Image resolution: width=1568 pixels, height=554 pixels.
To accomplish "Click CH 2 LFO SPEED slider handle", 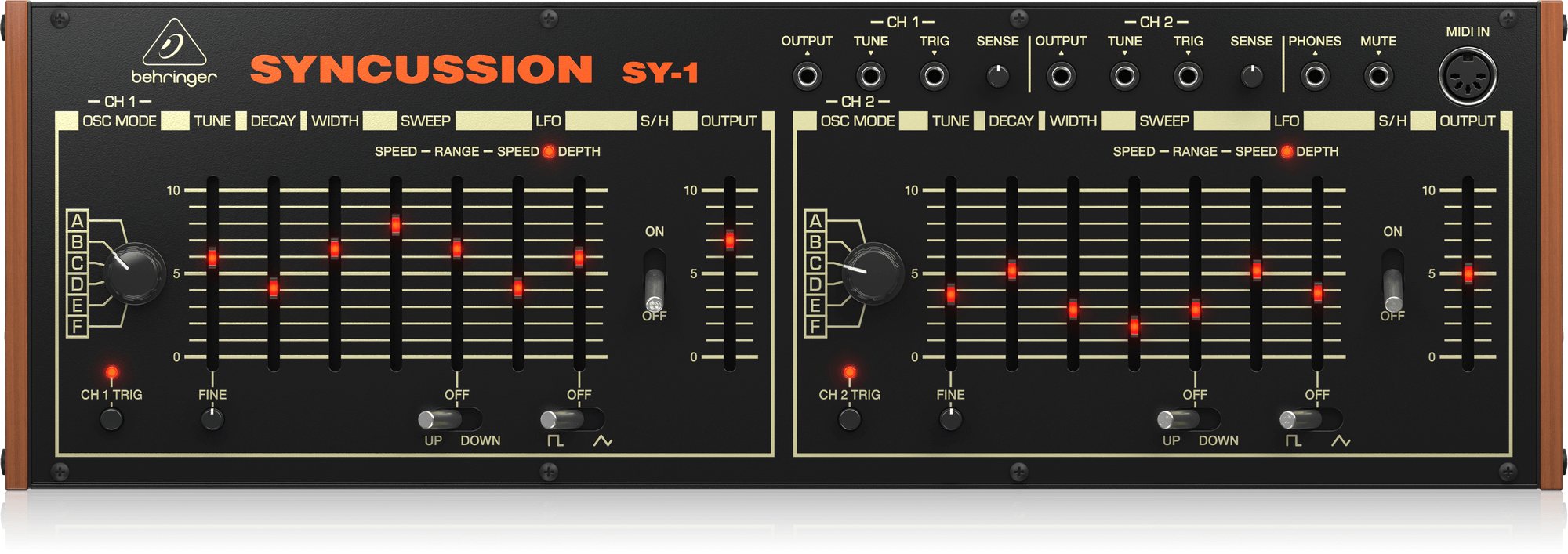I will coord(1257,270).
